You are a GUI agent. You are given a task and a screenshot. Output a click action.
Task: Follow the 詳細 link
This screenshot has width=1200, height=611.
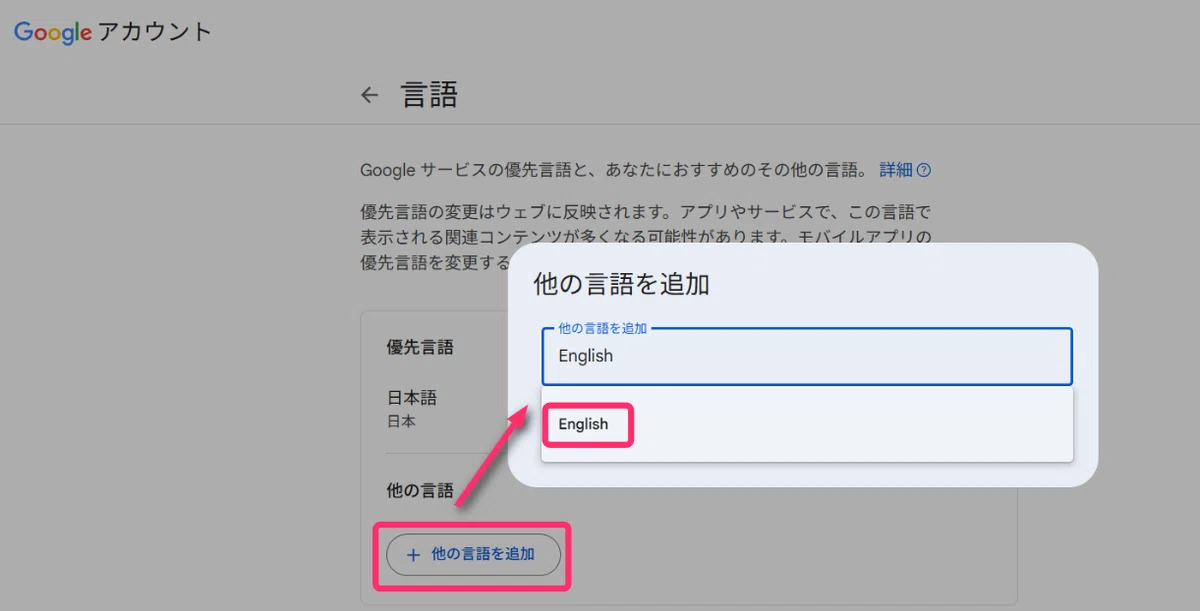(896, 170)
